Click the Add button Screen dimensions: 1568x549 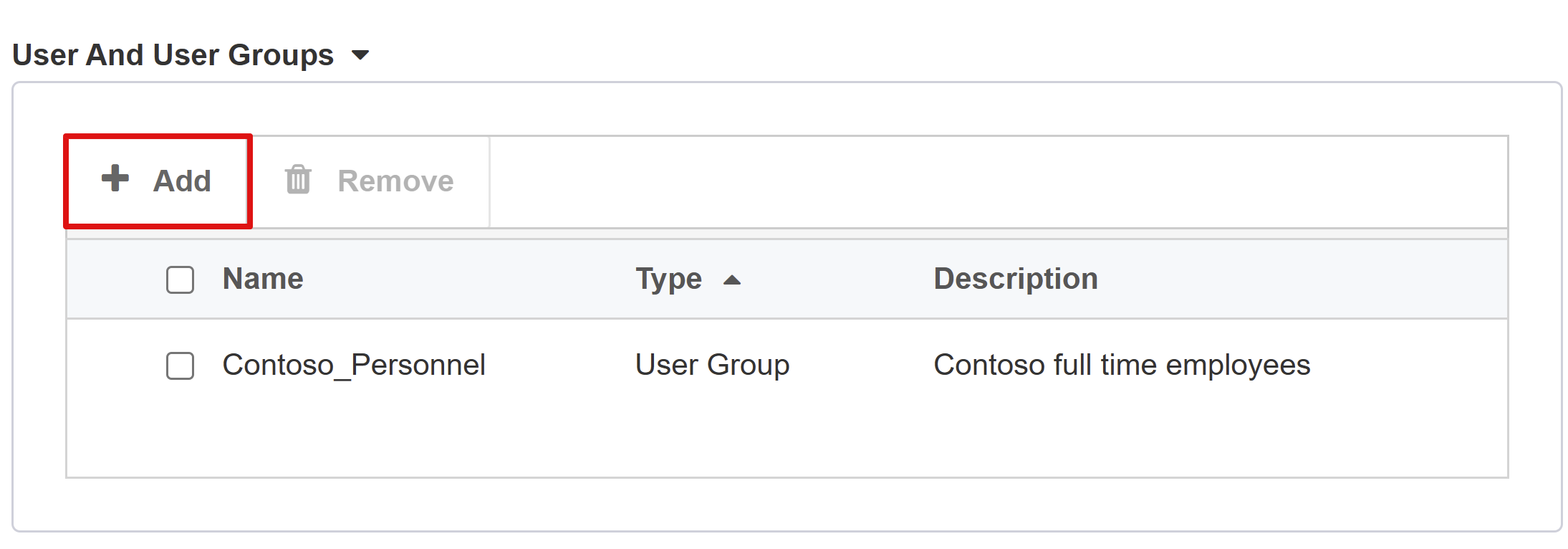[x=158, y=181]
